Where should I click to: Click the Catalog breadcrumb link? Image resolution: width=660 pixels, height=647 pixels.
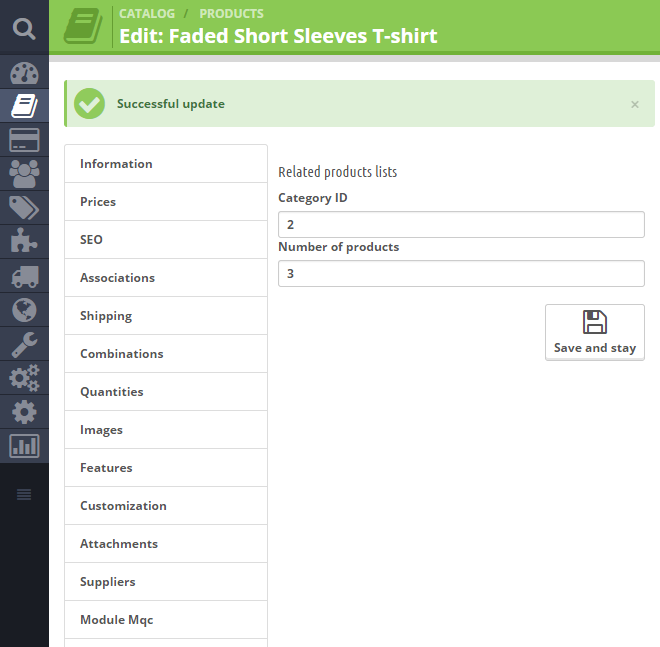pyautogui.click(x=147, y=14)
